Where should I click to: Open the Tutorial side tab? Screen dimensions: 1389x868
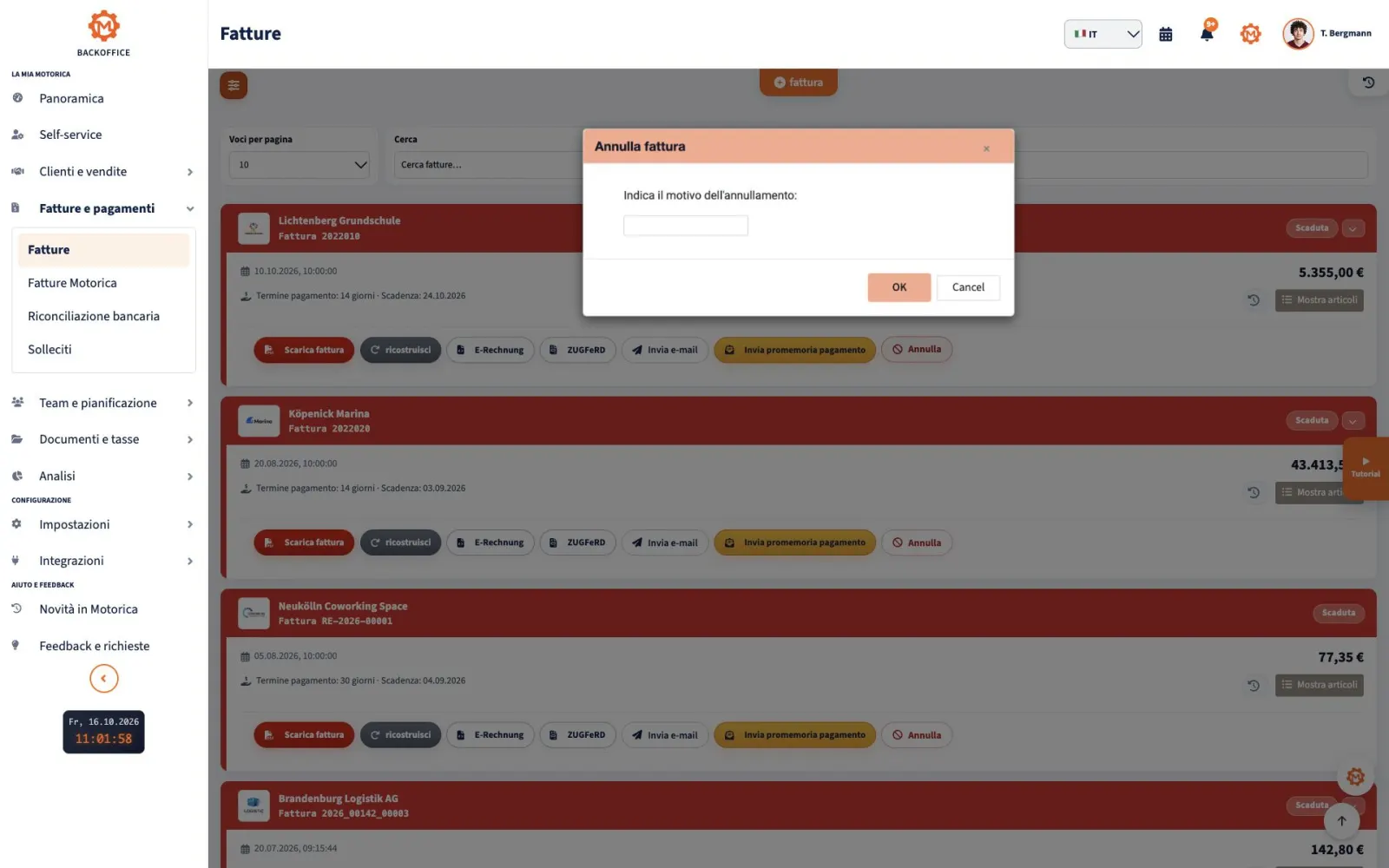1366,468
